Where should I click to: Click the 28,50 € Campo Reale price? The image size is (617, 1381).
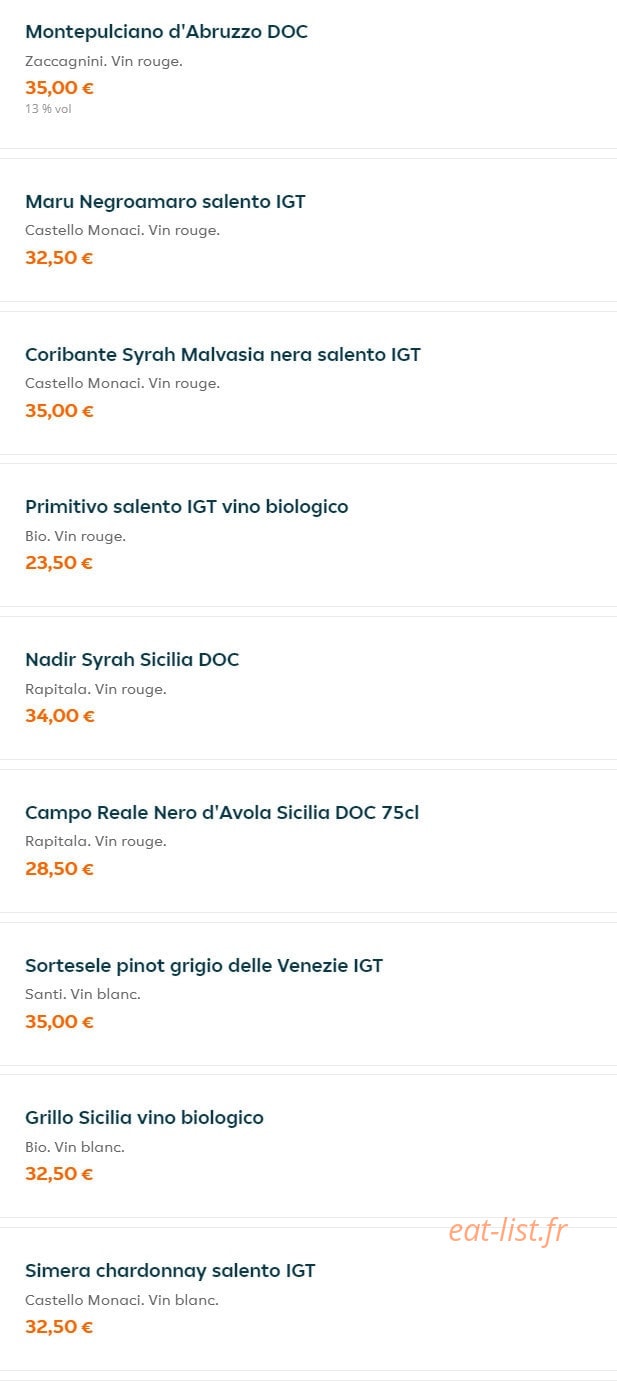pyautogui.click(x=59, y=869)
